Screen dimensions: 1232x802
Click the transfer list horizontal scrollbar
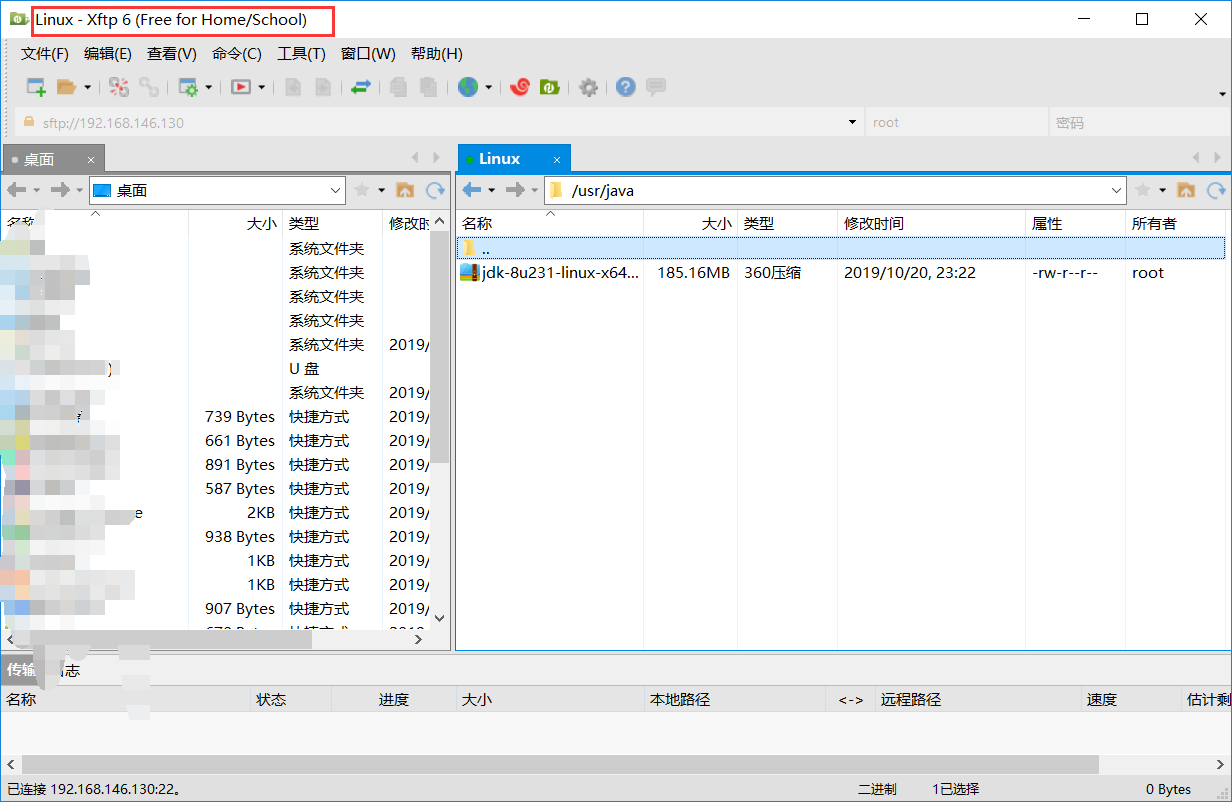pos(560,764)
